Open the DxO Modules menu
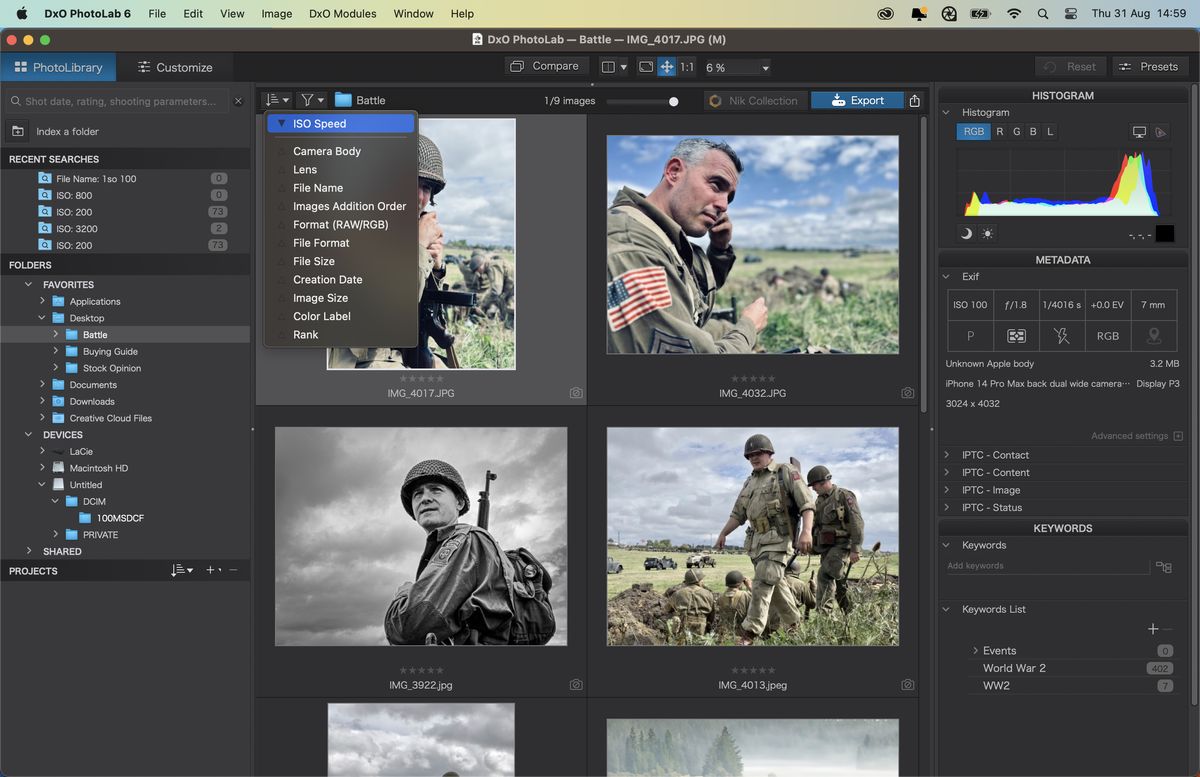The height and width of the screenshot is (777, 1200). point(343,14)
